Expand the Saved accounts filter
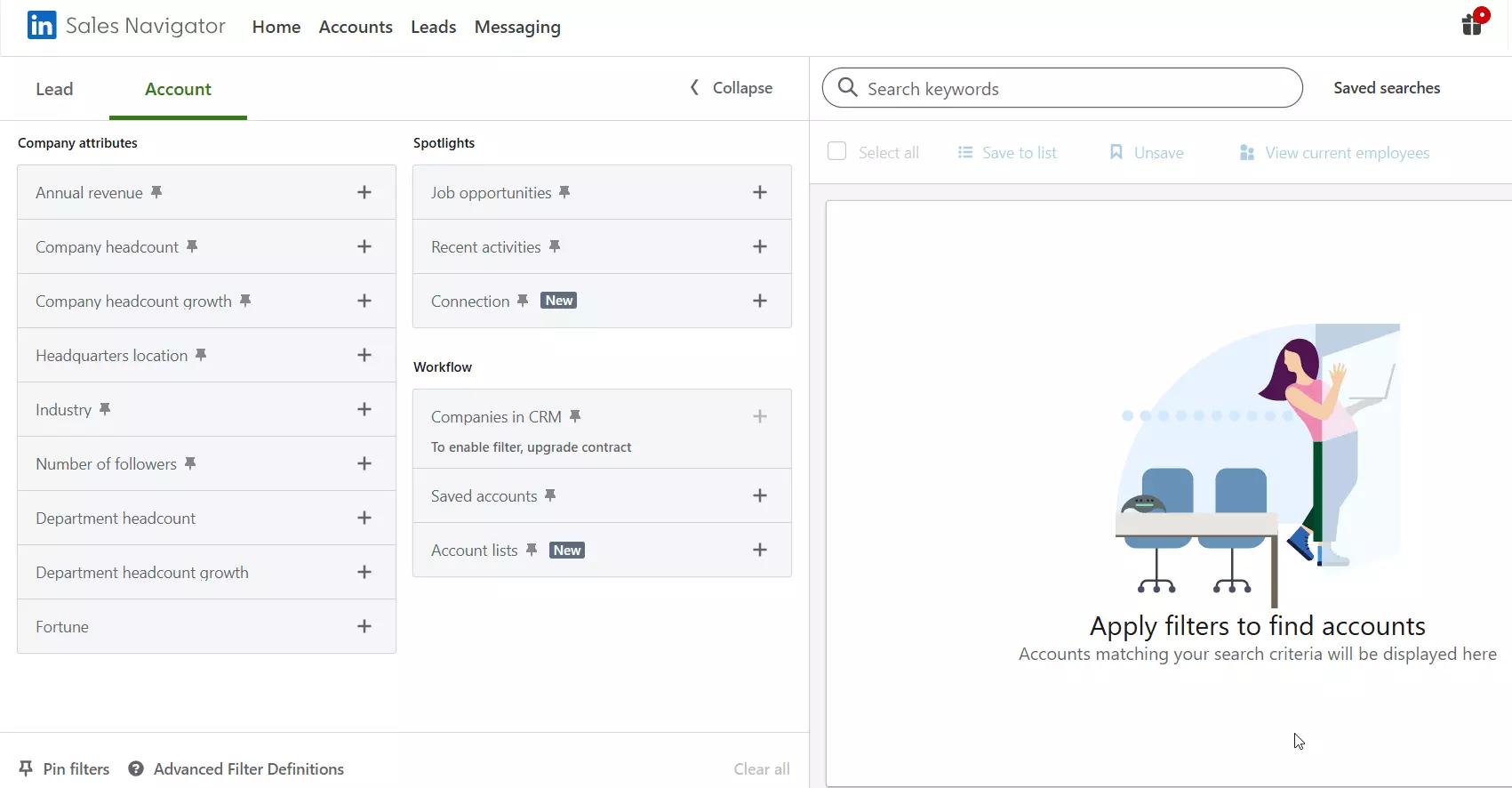 point(760,495)
